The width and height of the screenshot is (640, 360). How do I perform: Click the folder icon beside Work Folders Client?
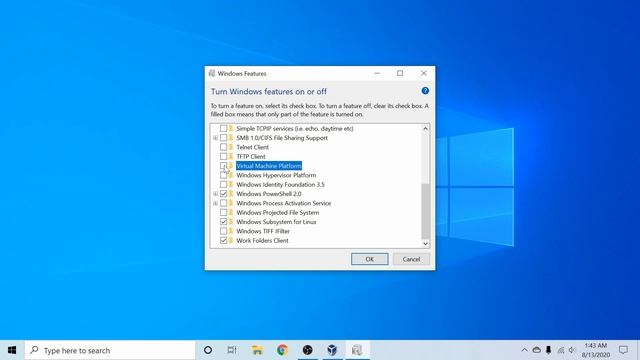pos(231,240)
